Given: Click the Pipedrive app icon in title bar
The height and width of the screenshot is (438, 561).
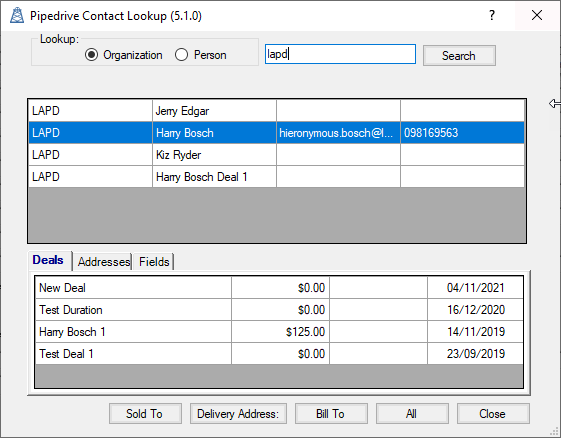Looking at the screenshot, I should coord(17,15).
